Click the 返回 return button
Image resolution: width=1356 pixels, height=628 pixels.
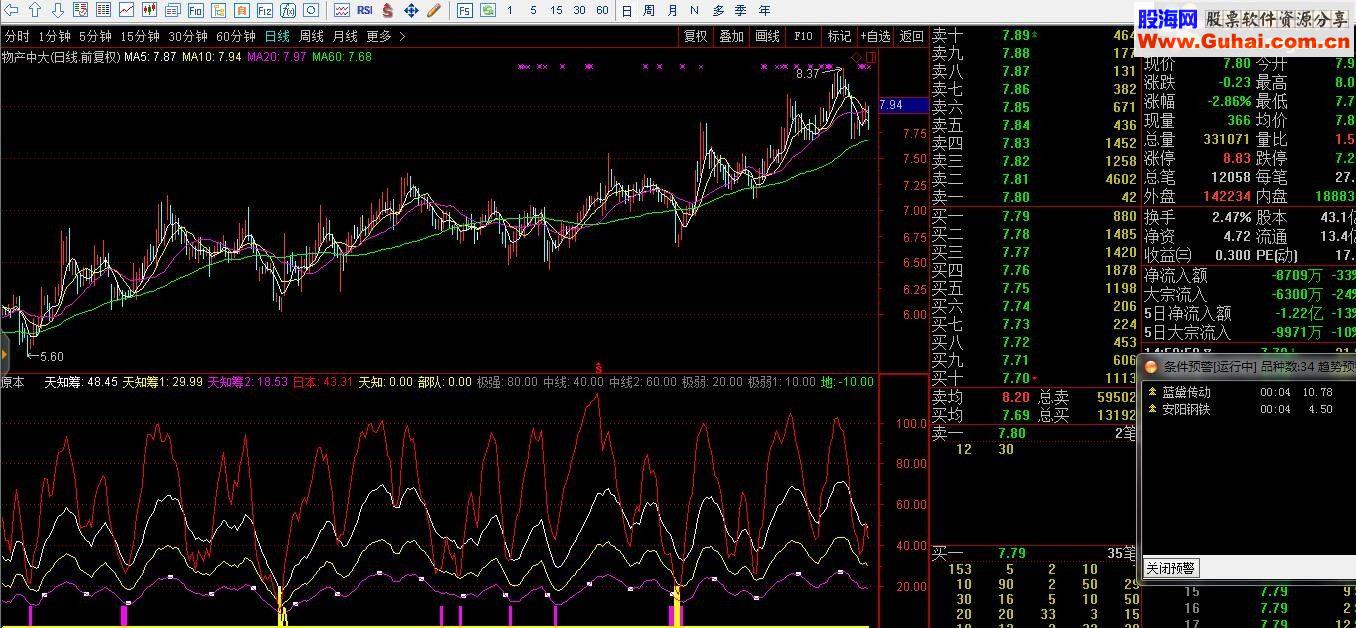click(911, 36)
